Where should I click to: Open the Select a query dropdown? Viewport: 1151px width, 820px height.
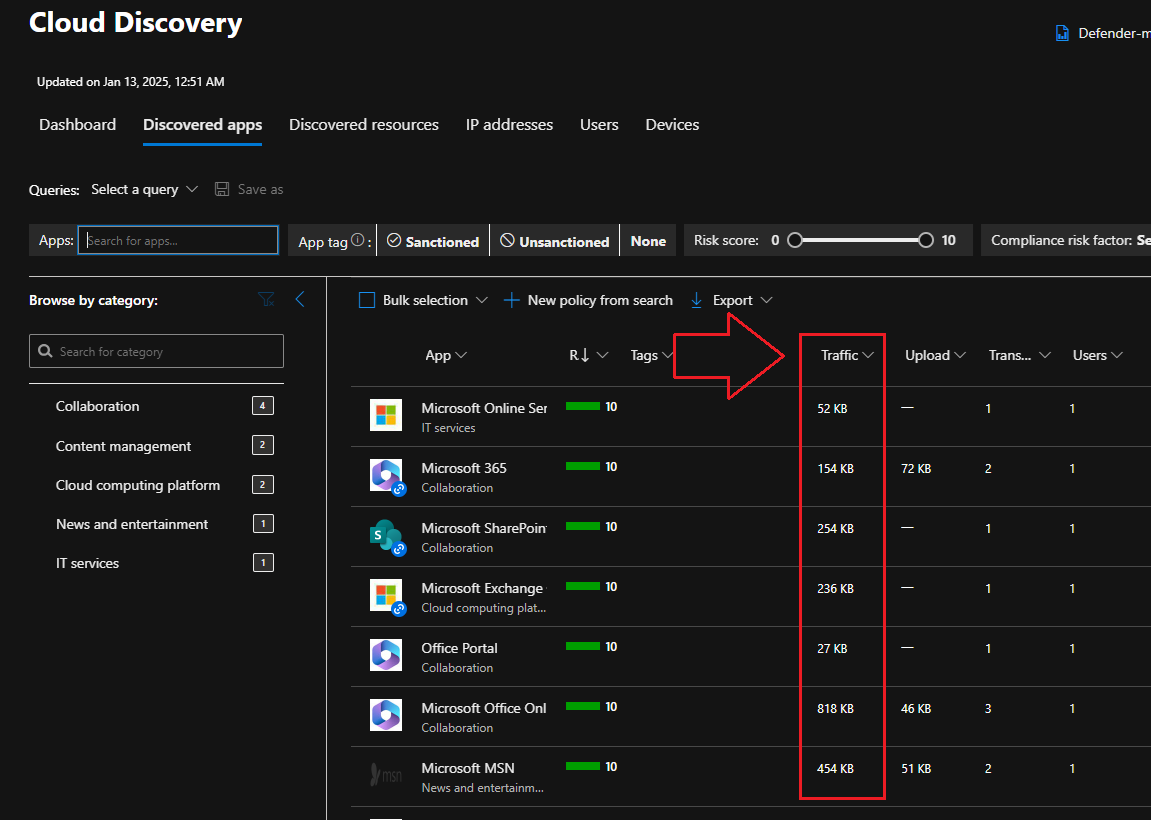[x=144, y=189]
